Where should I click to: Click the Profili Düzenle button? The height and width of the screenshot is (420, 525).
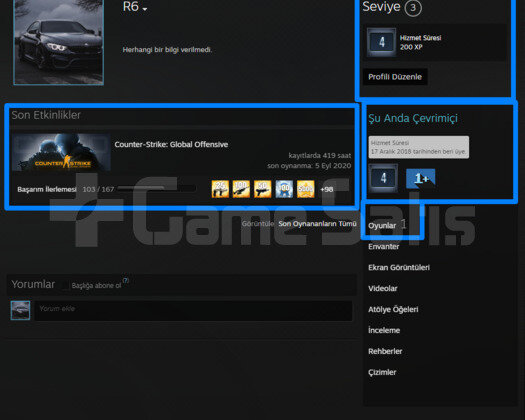[x=395, y=77]
